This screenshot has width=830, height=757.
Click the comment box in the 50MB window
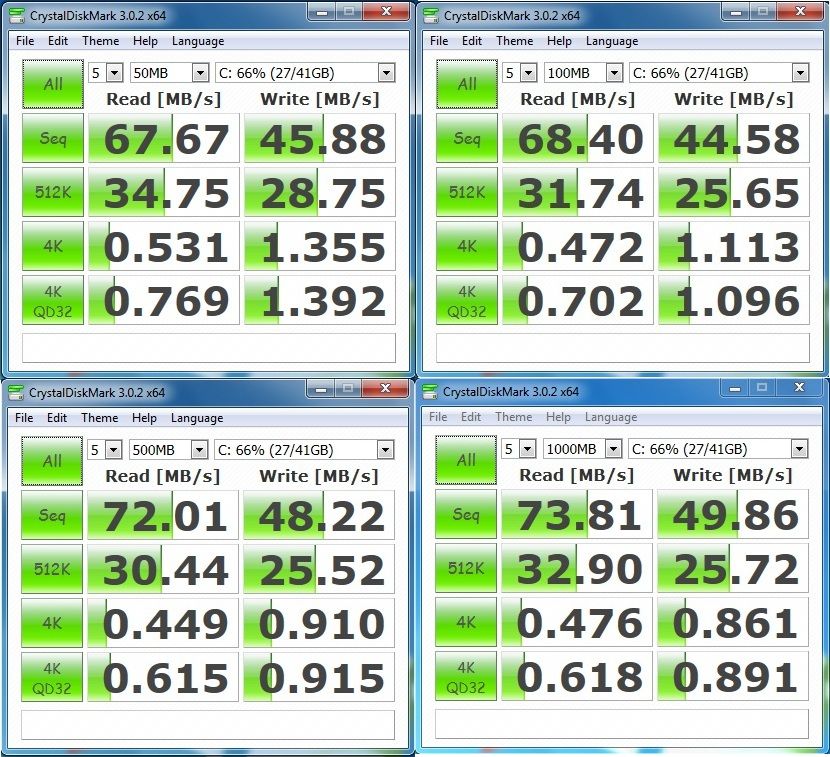pos(209,348)
